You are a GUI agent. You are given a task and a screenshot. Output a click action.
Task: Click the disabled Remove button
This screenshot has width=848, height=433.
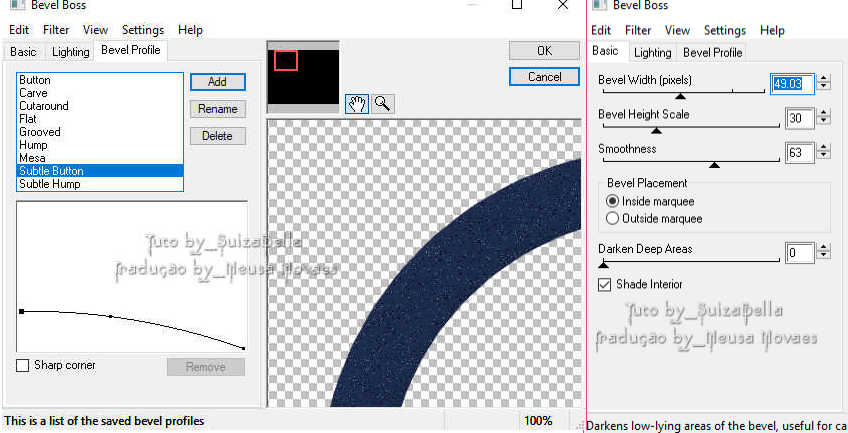[206, 367]
